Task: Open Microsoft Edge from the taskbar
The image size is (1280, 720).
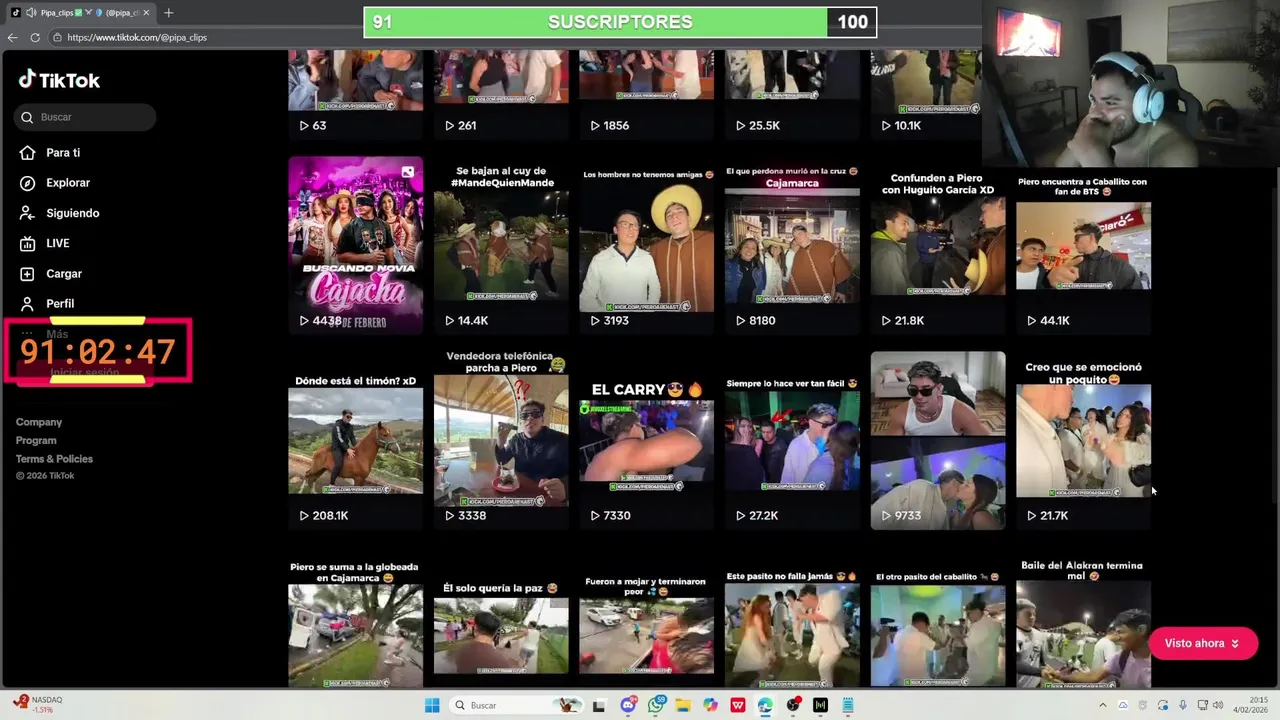Action: tap(765, 705)
